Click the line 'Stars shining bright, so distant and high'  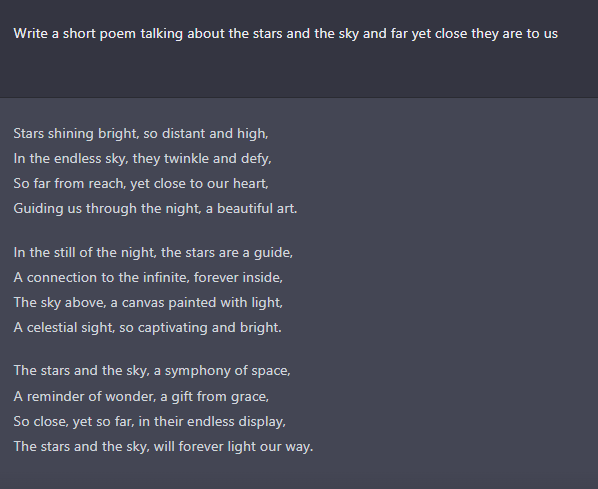coord(141,134)
